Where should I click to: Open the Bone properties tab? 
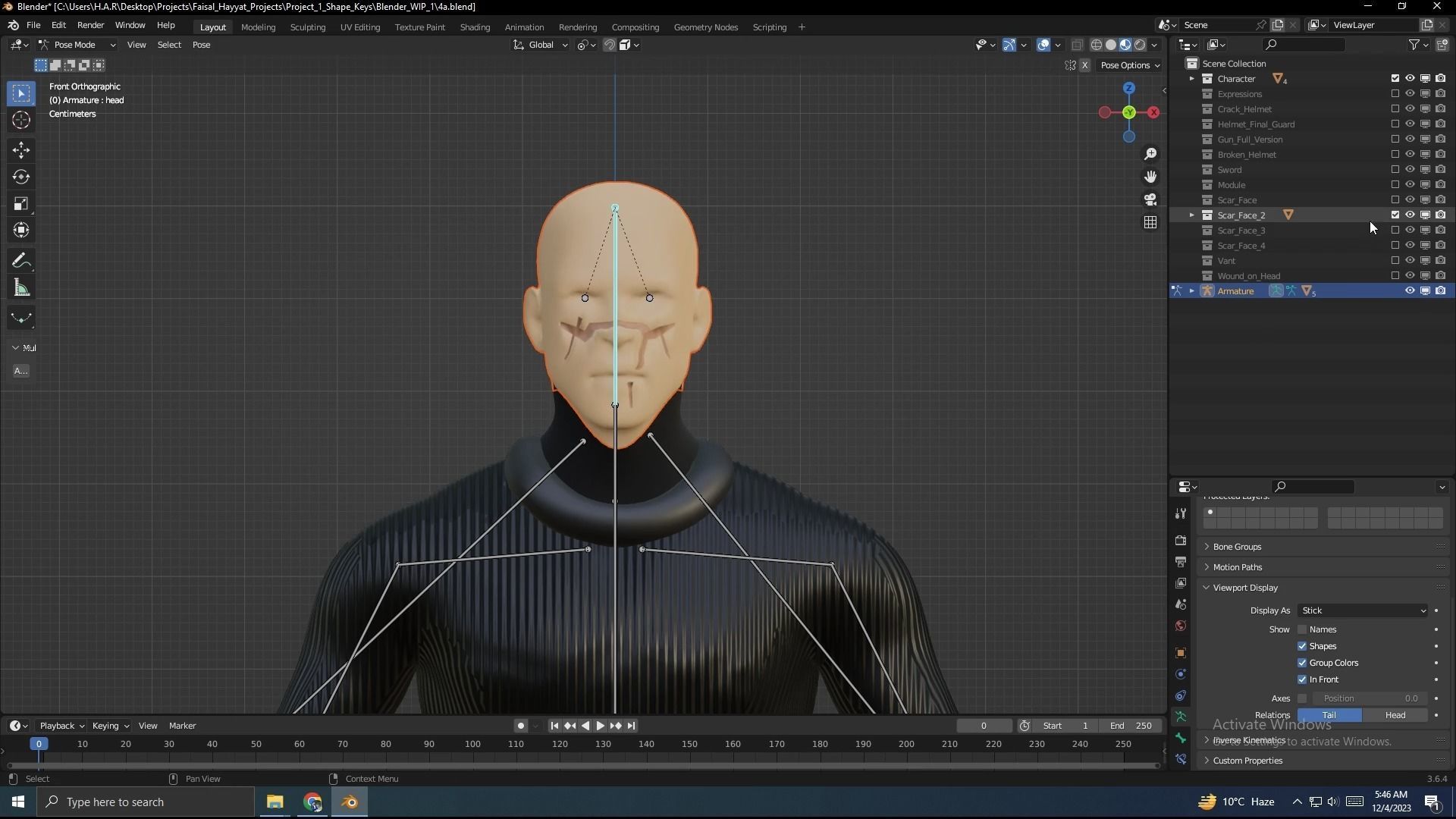[1181, 738]
